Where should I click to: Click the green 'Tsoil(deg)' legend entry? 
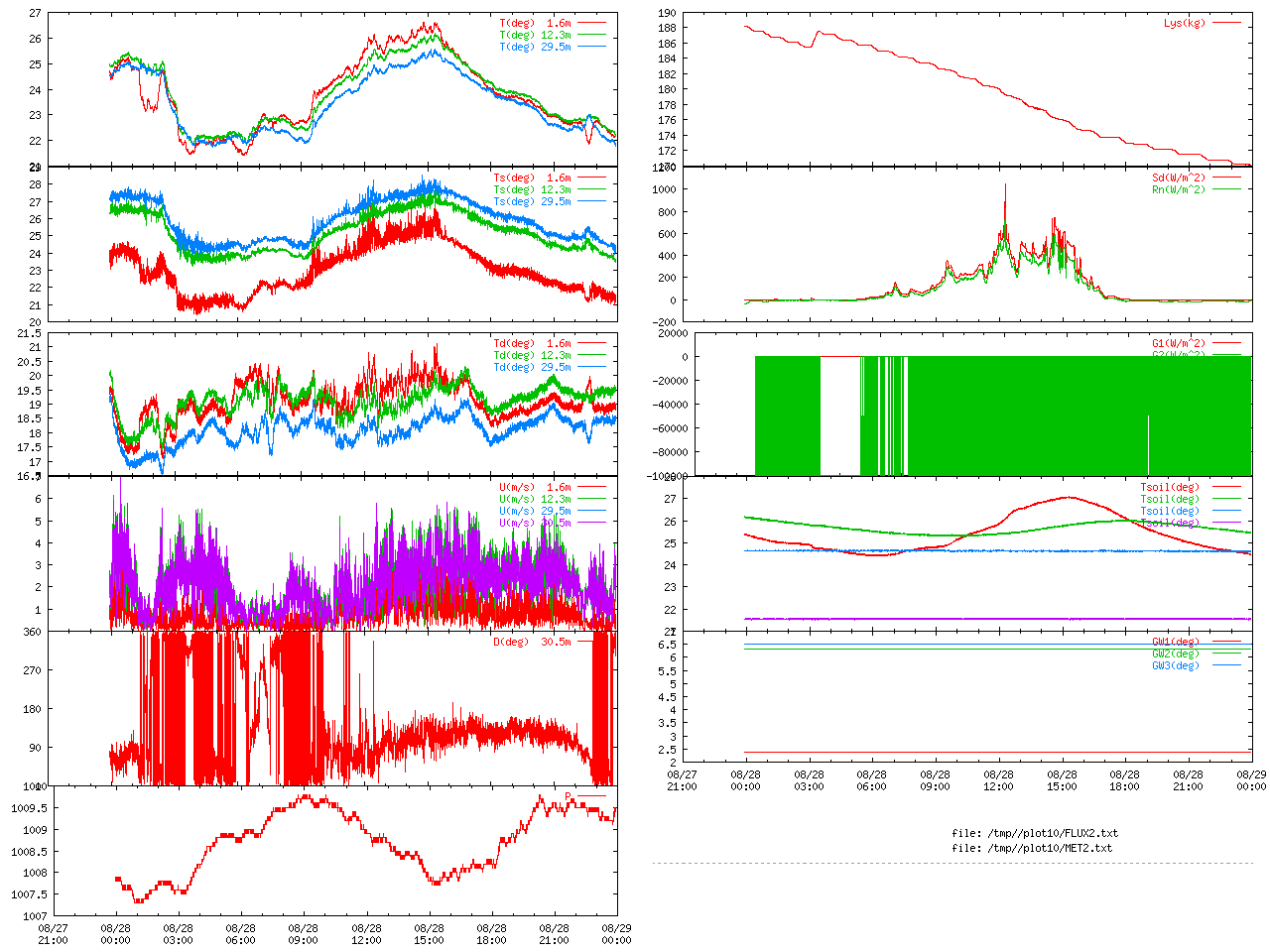coord(1170,500)
